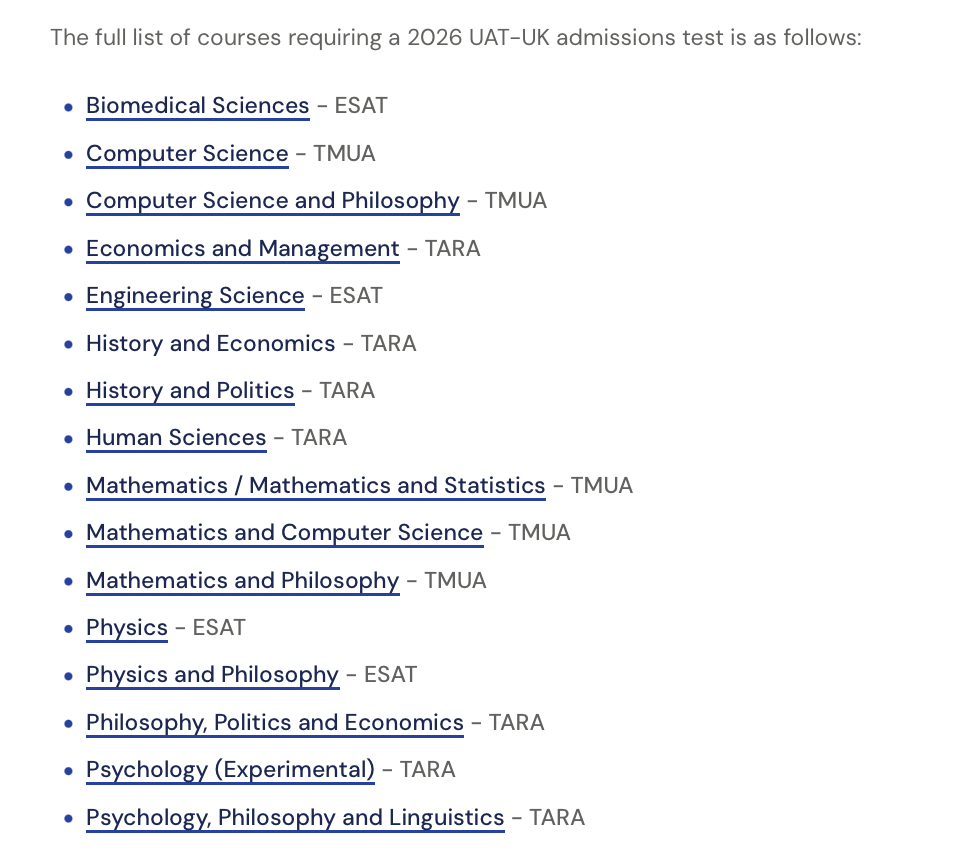Click the intro sentence about UAT-UK tests
Screen dimensions: 972x856
pos(456,37)
